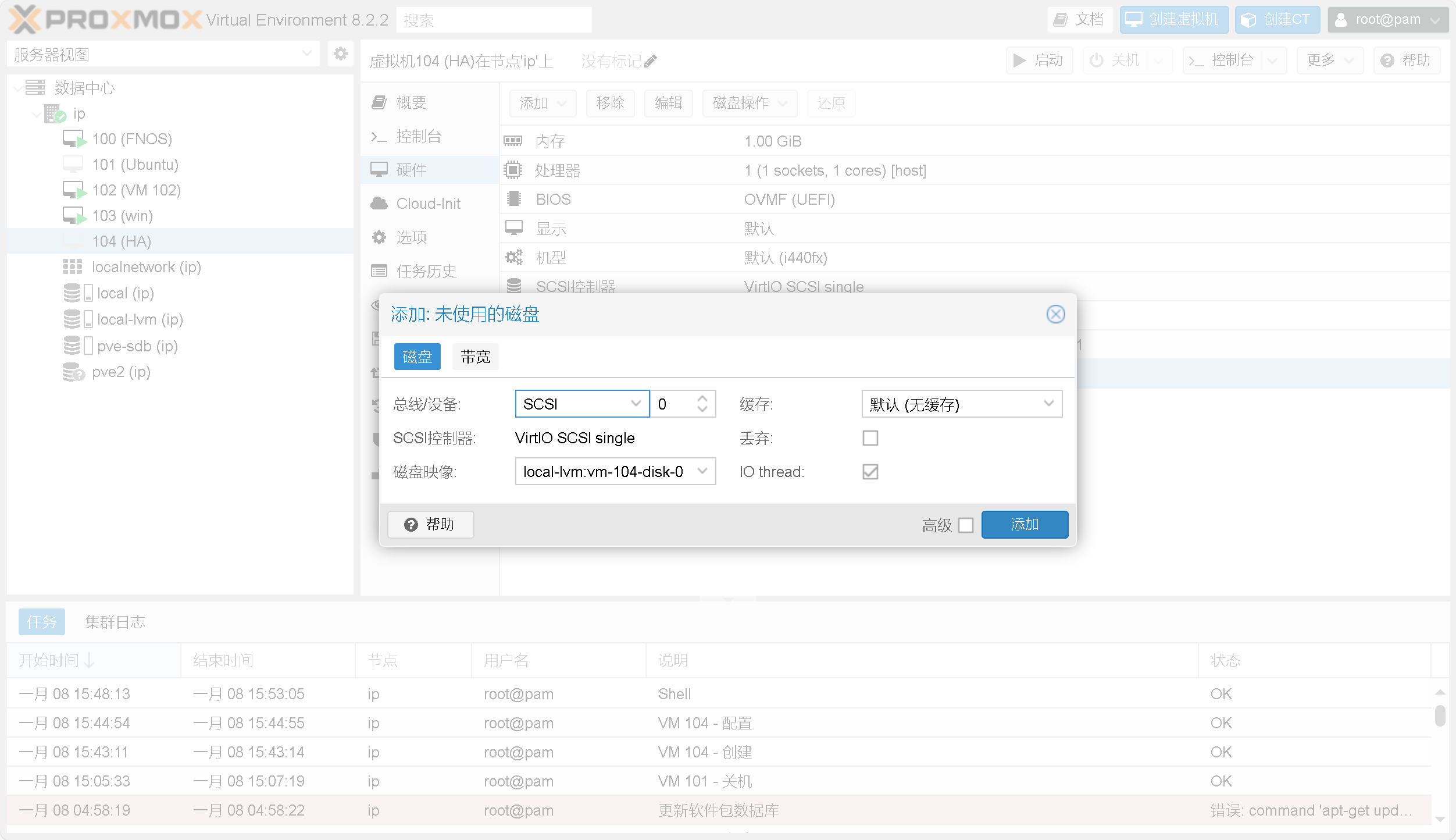
Task: Click the Documentation (文档) button
Action: pyautogui.click(x=1080, y=20)
